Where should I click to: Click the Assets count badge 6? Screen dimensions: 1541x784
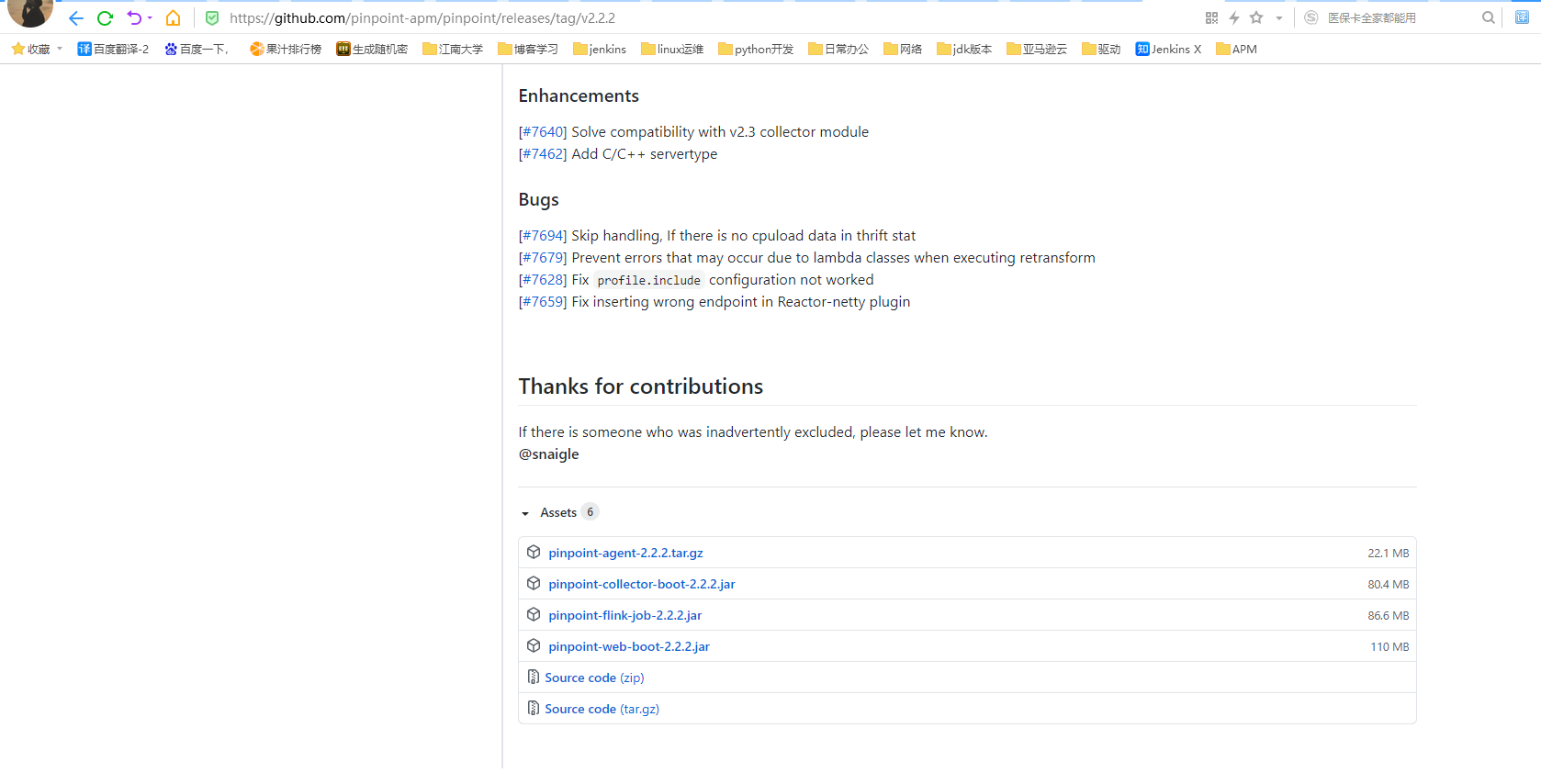pyautogui.click(x=590, y=512)
